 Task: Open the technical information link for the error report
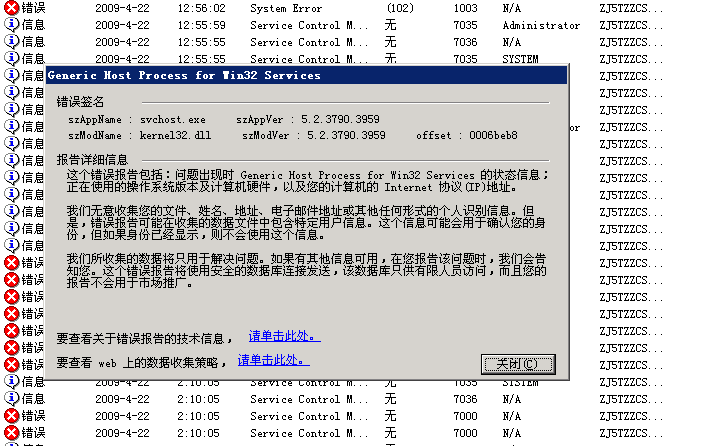(284, 336)
